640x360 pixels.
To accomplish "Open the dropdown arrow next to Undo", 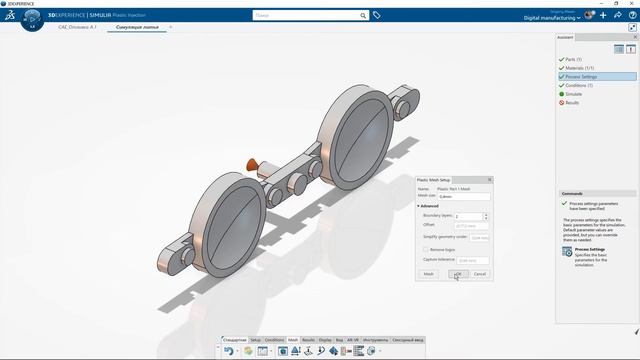I will click(x=238, y=351).
